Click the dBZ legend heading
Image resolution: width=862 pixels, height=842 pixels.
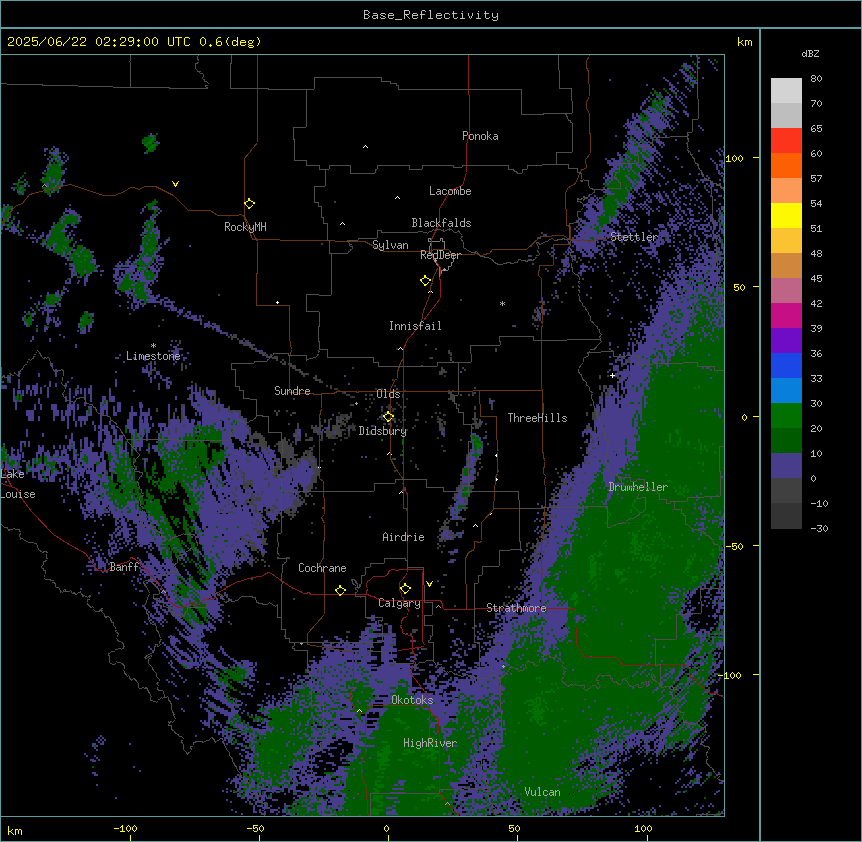click(x=810, y=53)
